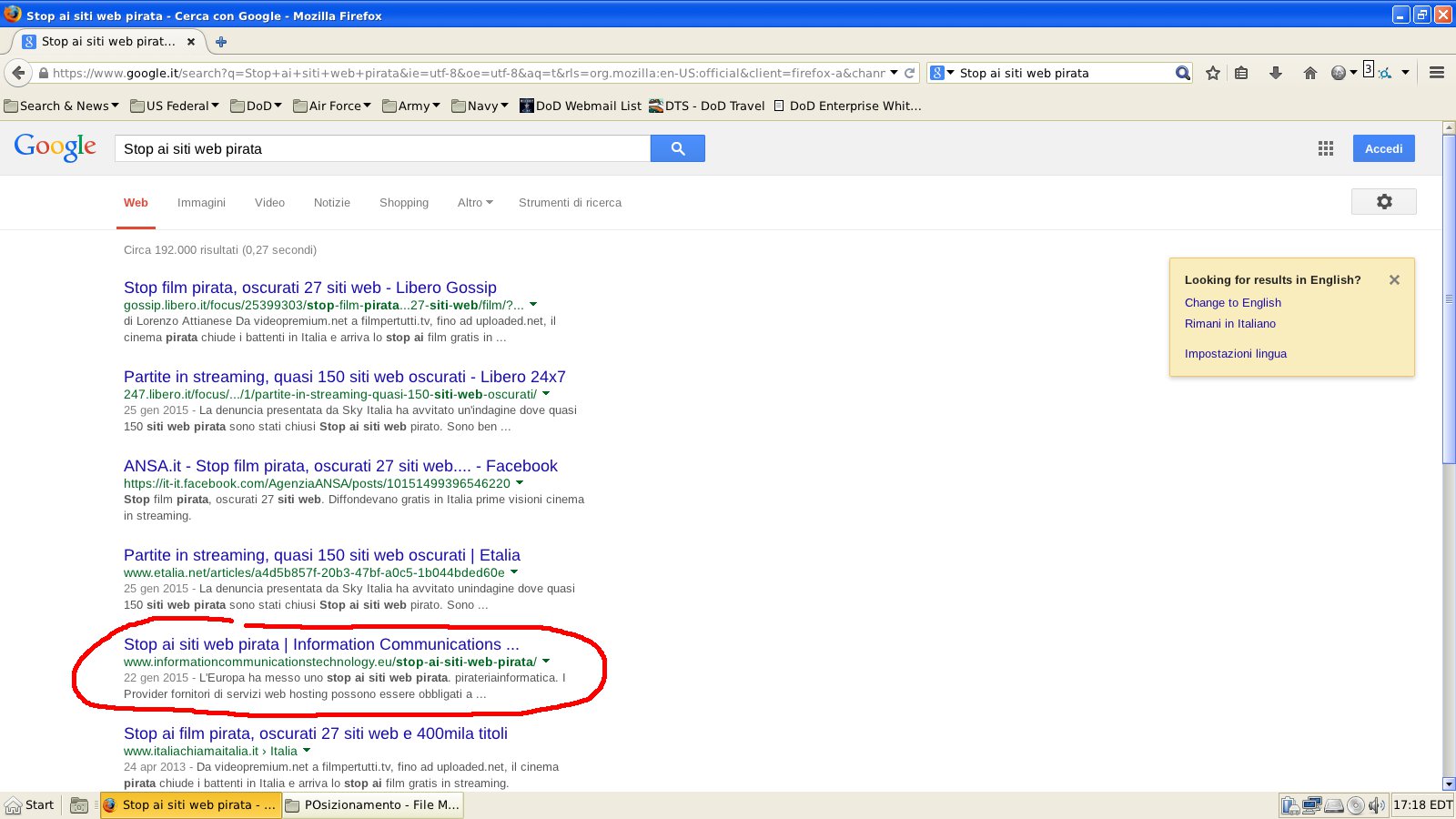Expand the DoD bookmark folder
The width and height of the screenshot is (1456, 819).
[257, 106]
